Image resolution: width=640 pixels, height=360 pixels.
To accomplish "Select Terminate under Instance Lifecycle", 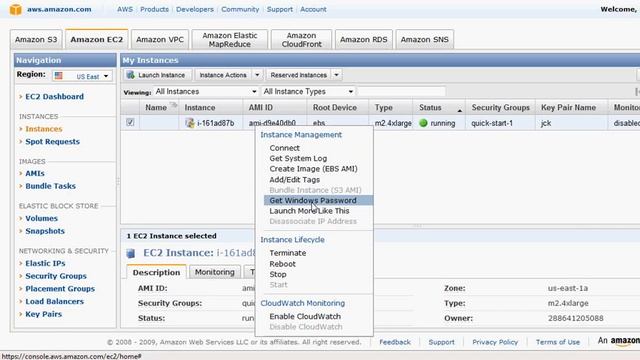I will pyautogui.click(x=287, y=253).
